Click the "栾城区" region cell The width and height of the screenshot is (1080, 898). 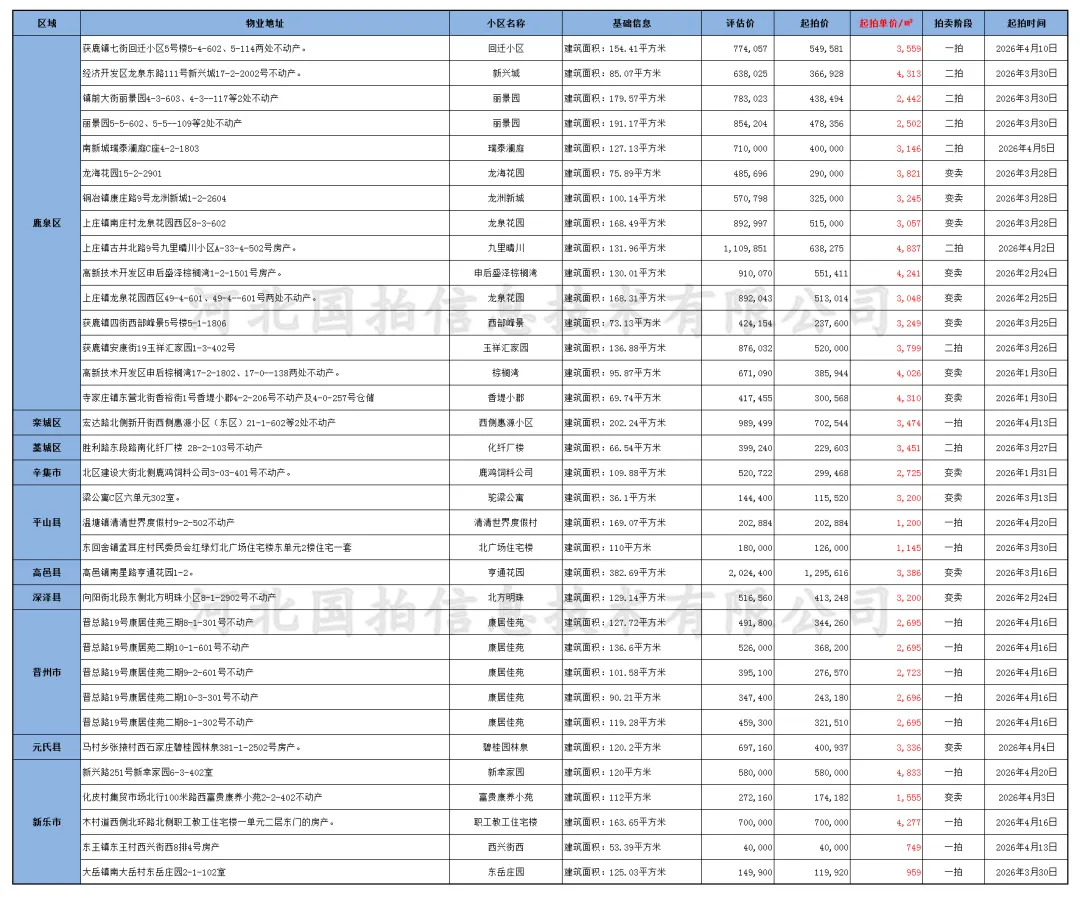pos(47,423)
